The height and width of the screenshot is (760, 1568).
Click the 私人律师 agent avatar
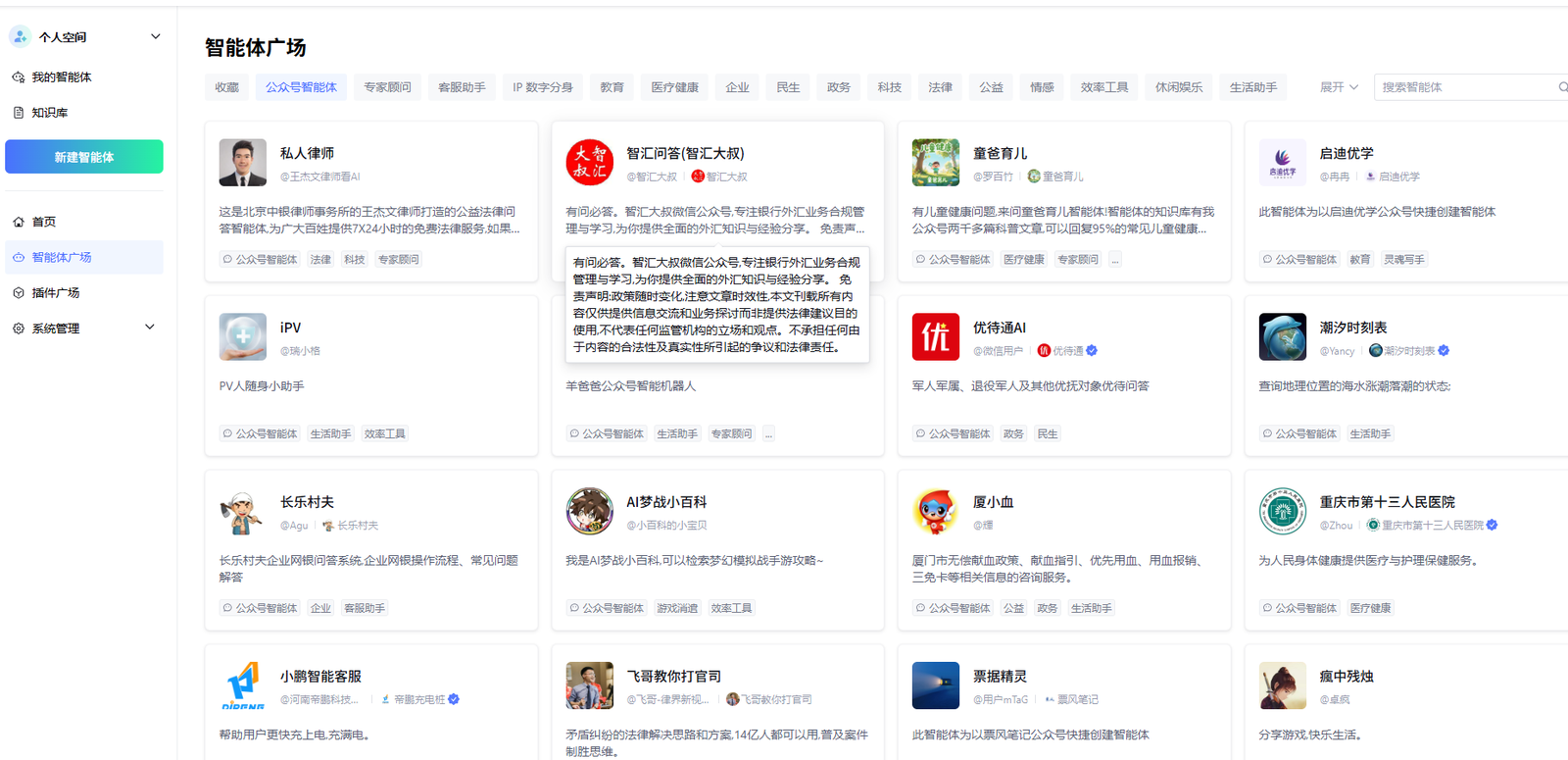(x=242, y=162)
